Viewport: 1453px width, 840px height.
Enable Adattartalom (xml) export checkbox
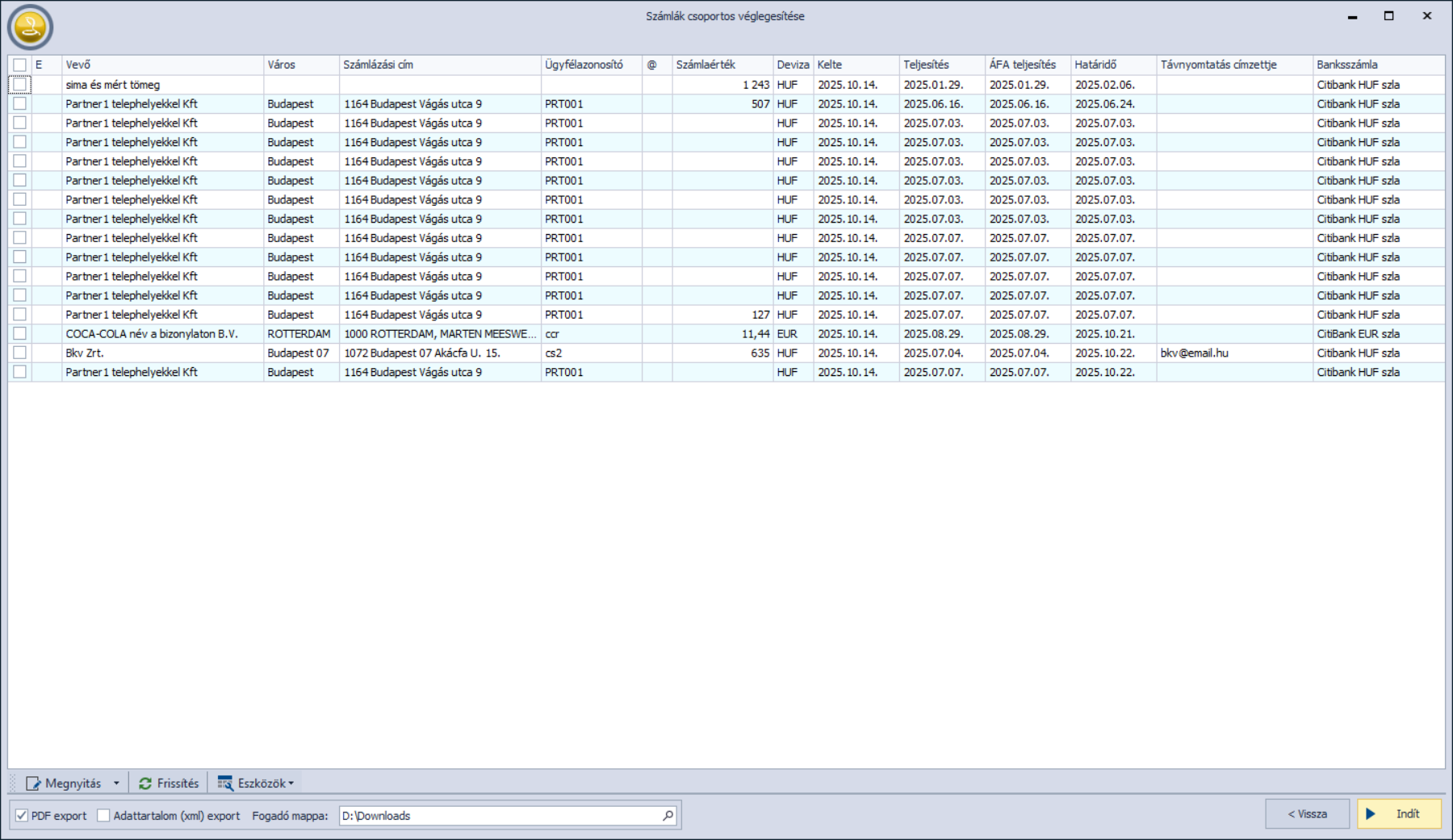pyautogui.click(x=103, y=816)
